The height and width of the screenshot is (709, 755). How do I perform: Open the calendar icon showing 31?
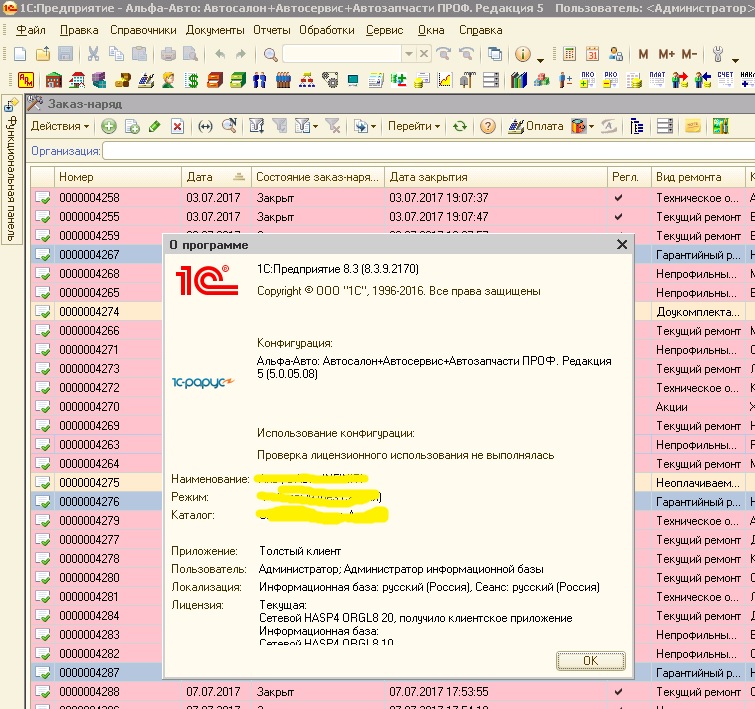592,54
